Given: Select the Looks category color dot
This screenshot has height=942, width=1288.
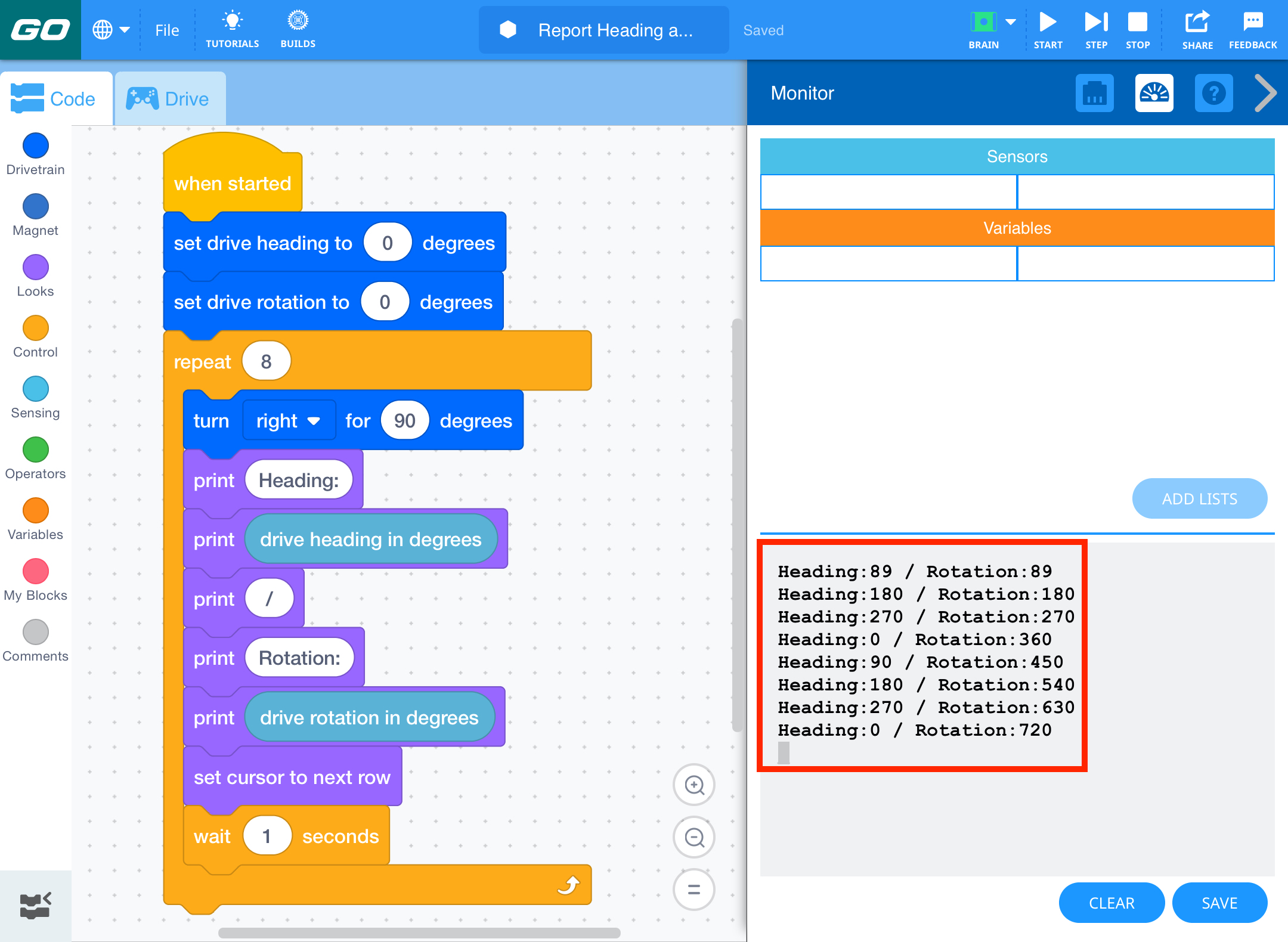Looking at the screenshot, I should click(35, 268).
